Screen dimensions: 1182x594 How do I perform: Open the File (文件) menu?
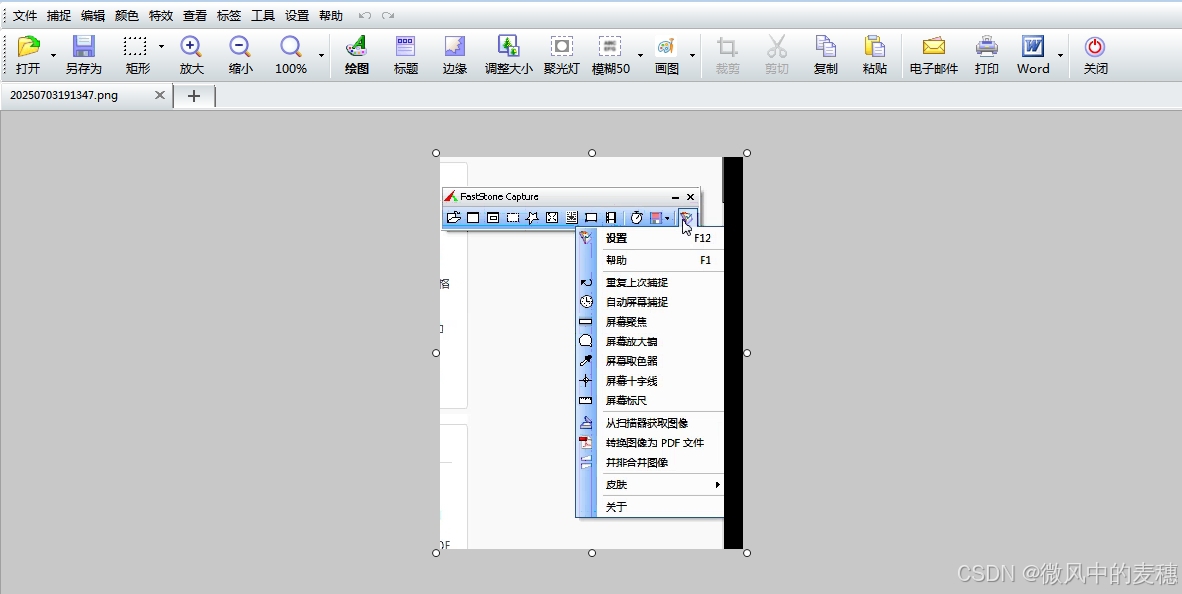point(25,15)
